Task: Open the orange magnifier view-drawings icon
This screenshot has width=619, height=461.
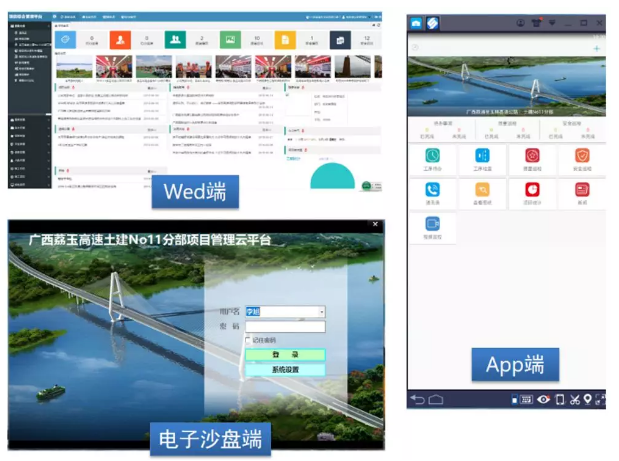Action: 482,189
